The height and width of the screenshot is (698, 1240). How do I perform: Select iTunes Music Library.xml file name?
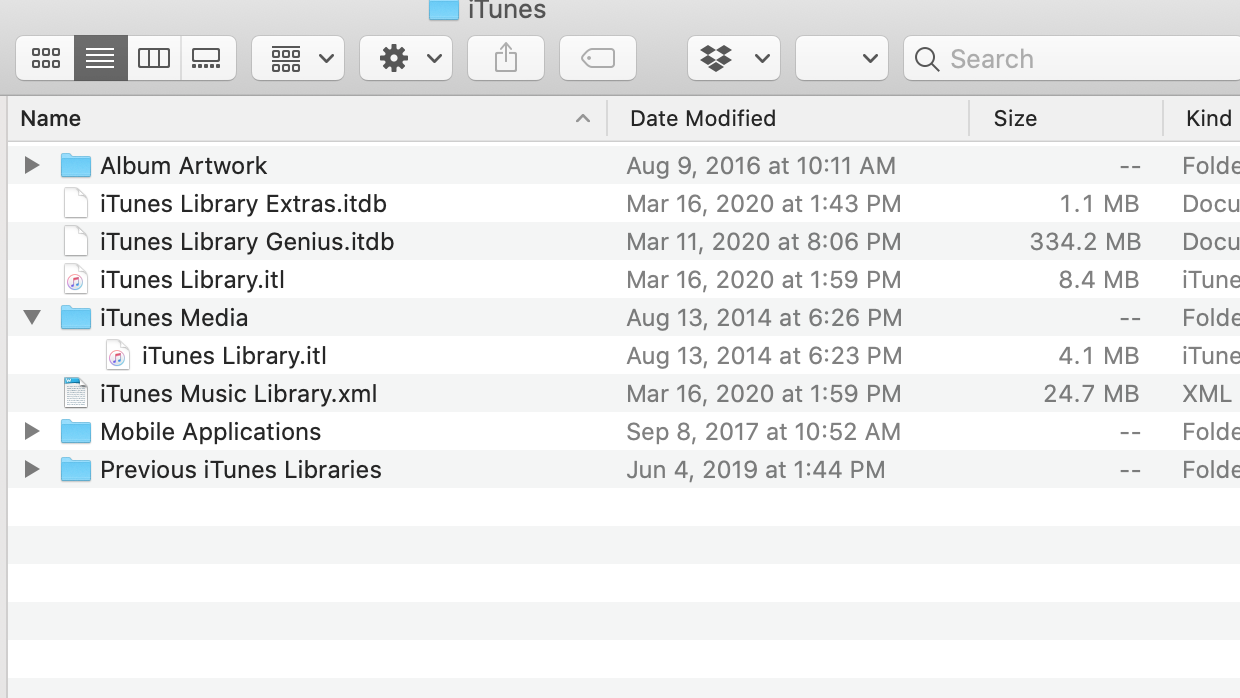(239, 393)
